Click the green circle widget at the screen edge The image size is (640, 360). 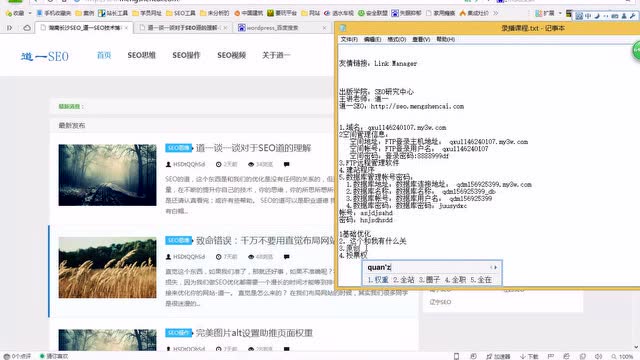click(x=636, y=50)
